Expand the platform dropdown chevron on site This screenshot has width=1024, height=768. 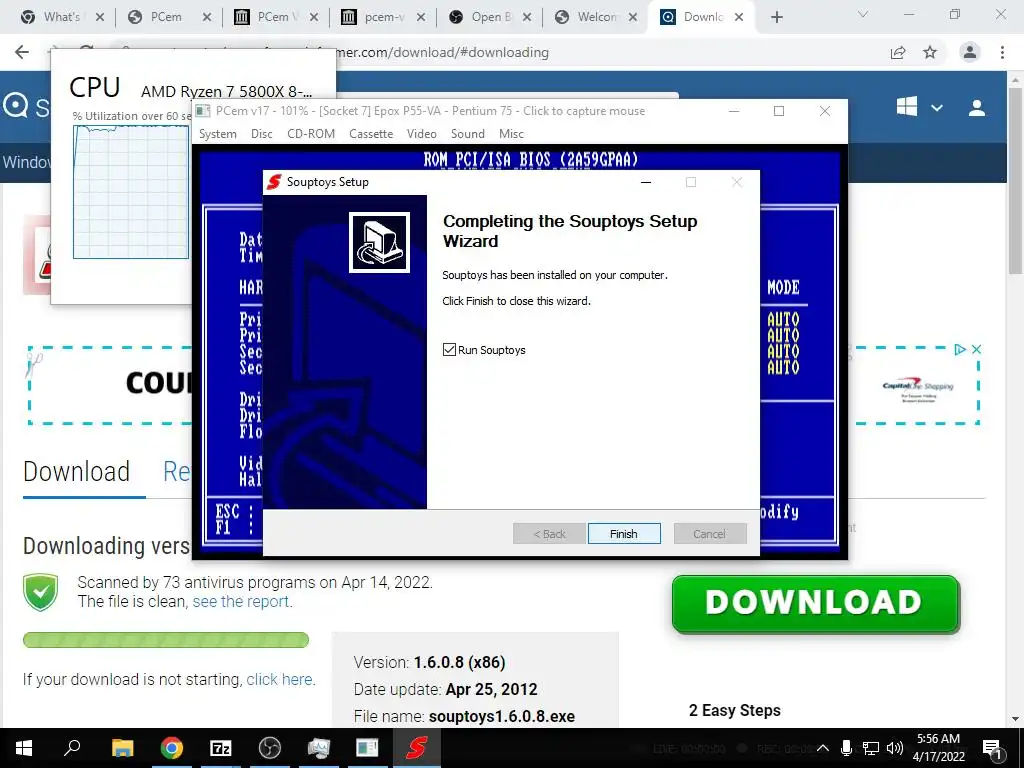[936, 108]
